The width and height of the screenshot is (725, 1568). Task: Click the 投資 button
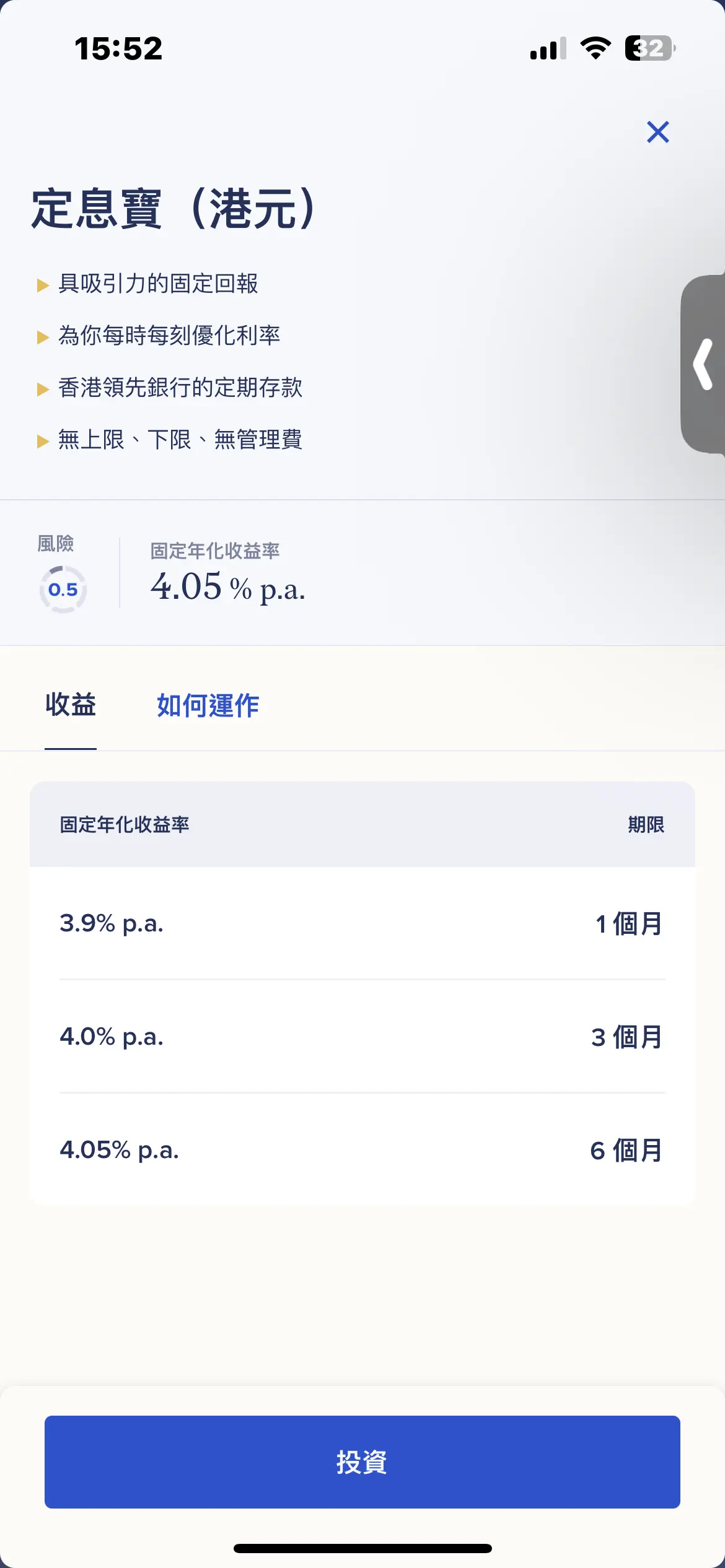pos(362,1461)
